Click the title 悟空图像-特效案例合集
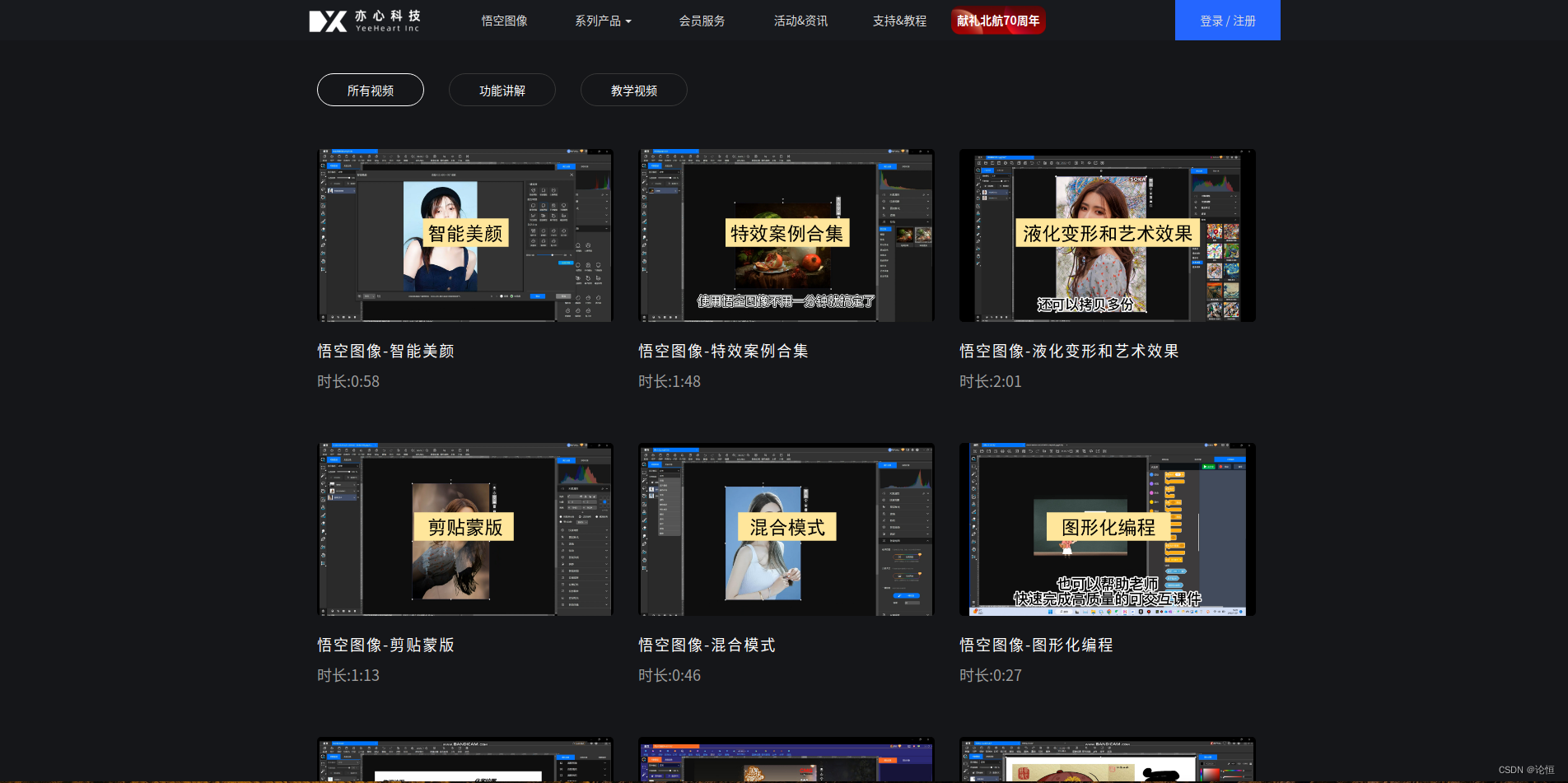The width and height of the screenshot is (1568, 783). click(723, 351)
